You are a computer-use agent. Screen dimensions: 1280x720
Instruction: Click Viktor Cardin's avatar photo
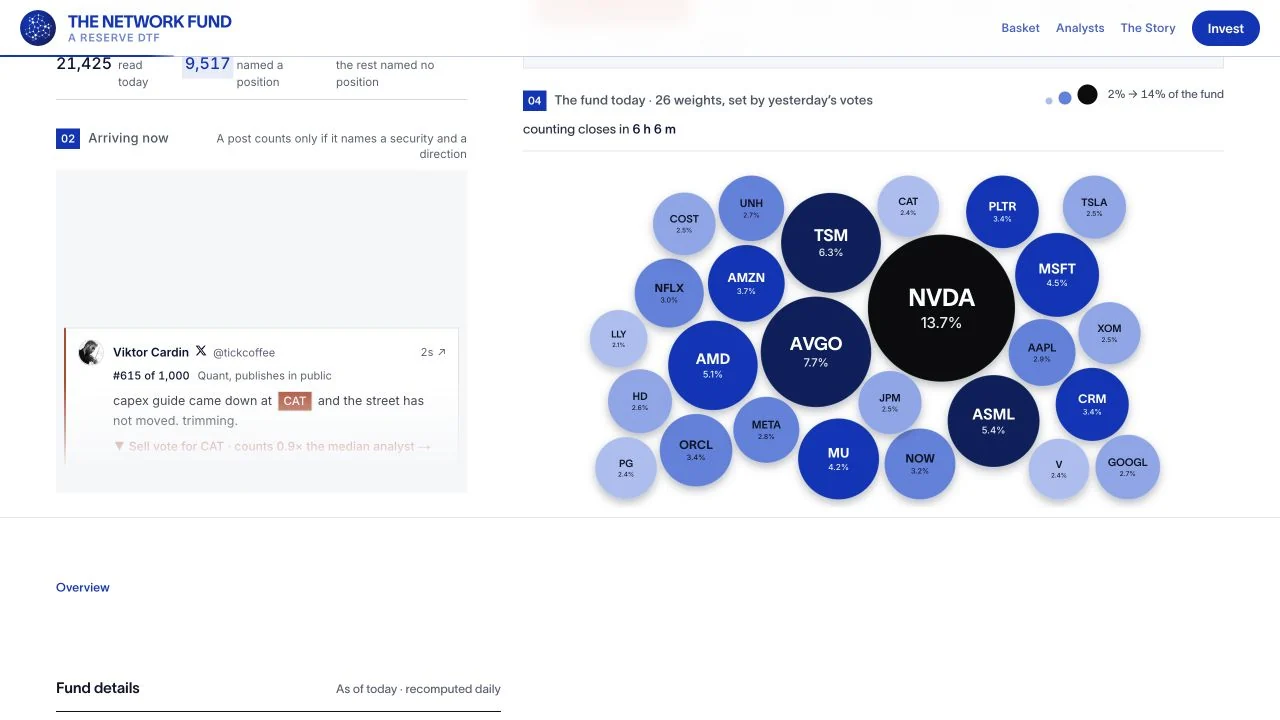pyautogui.click(x=91, y=352)
